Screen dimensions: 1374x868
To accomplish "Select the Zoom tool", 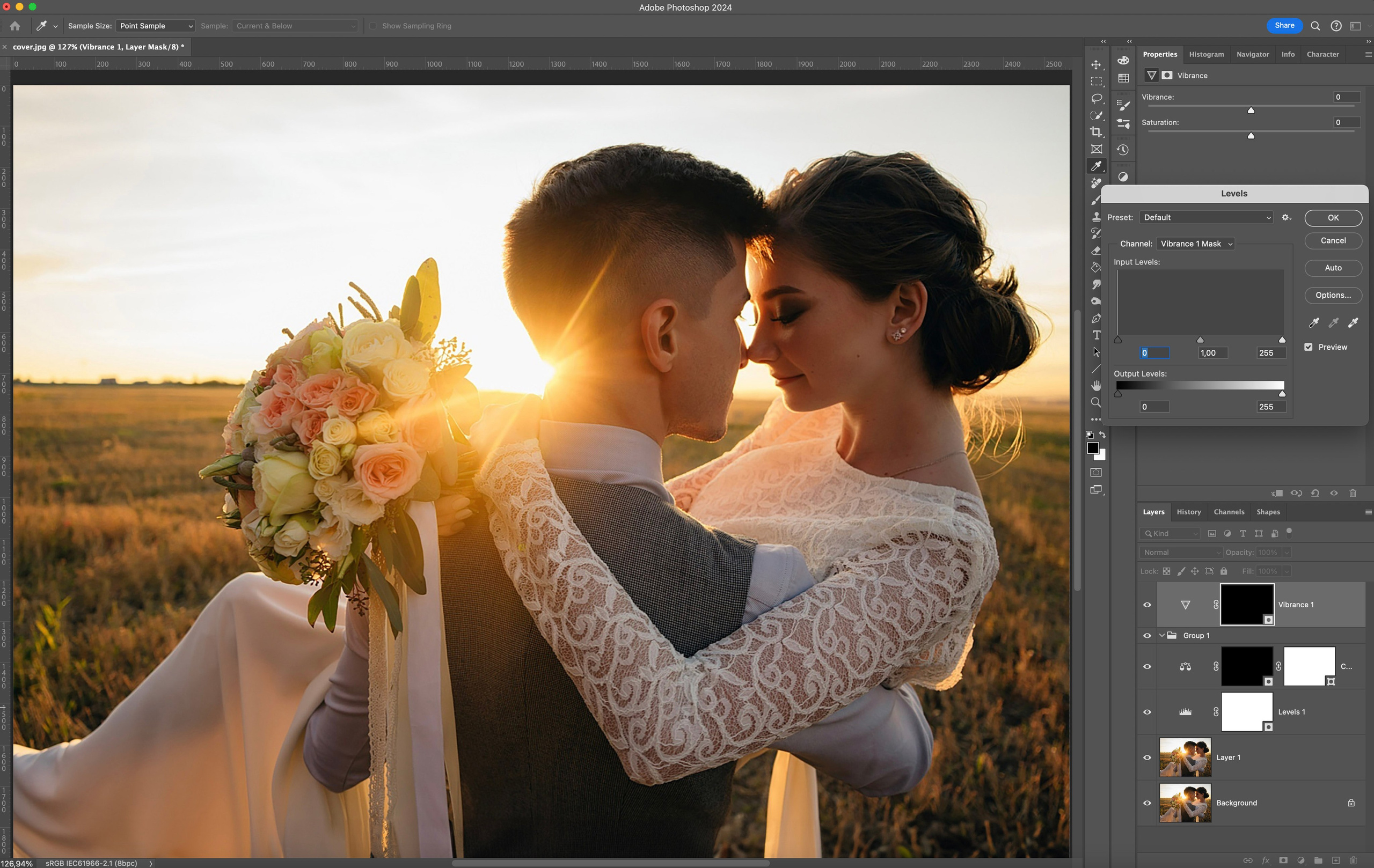I will click(x=1096, y=402).
